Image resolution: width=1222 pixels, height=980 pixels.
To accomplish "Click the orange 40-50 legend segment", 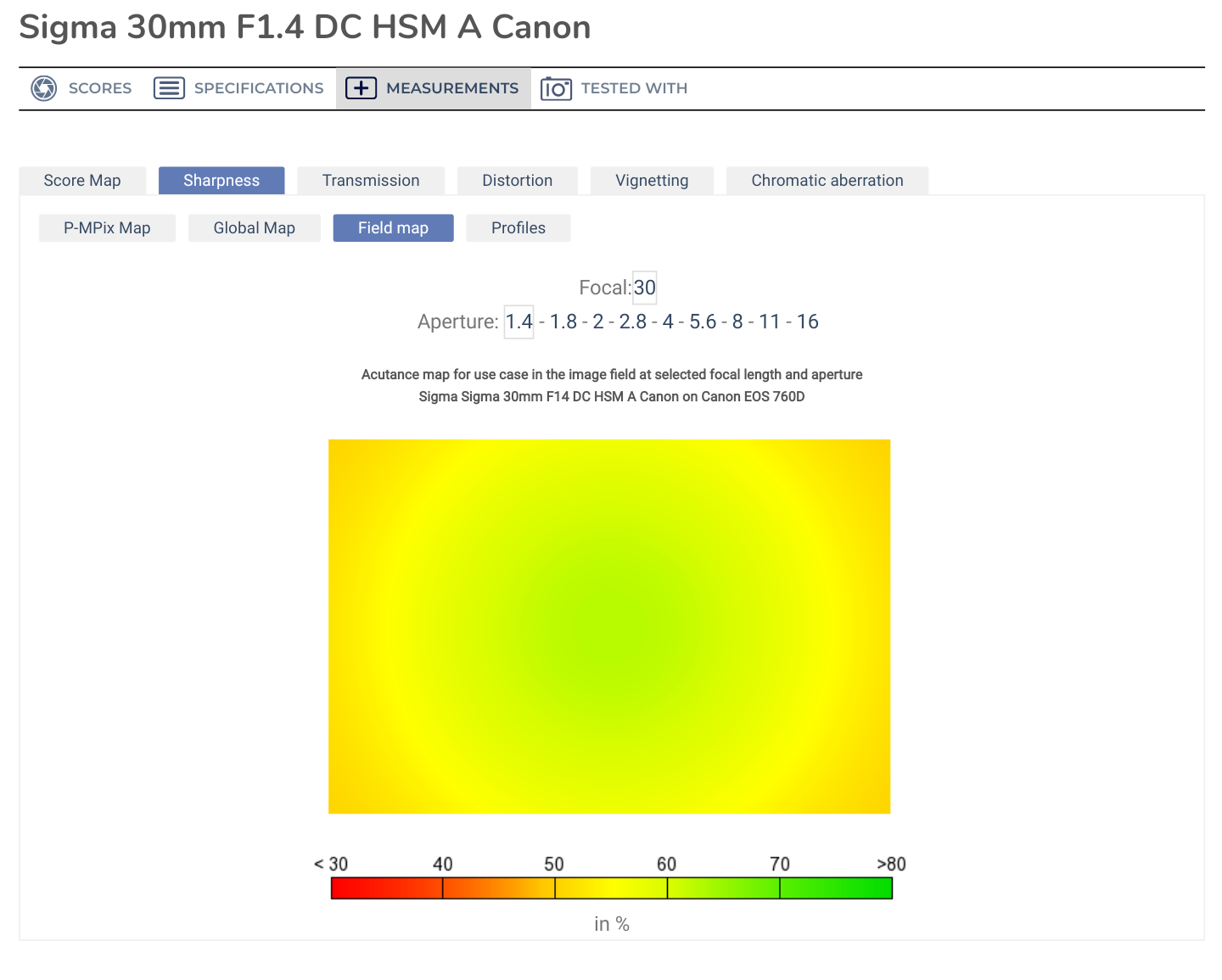I will point(499,888).
